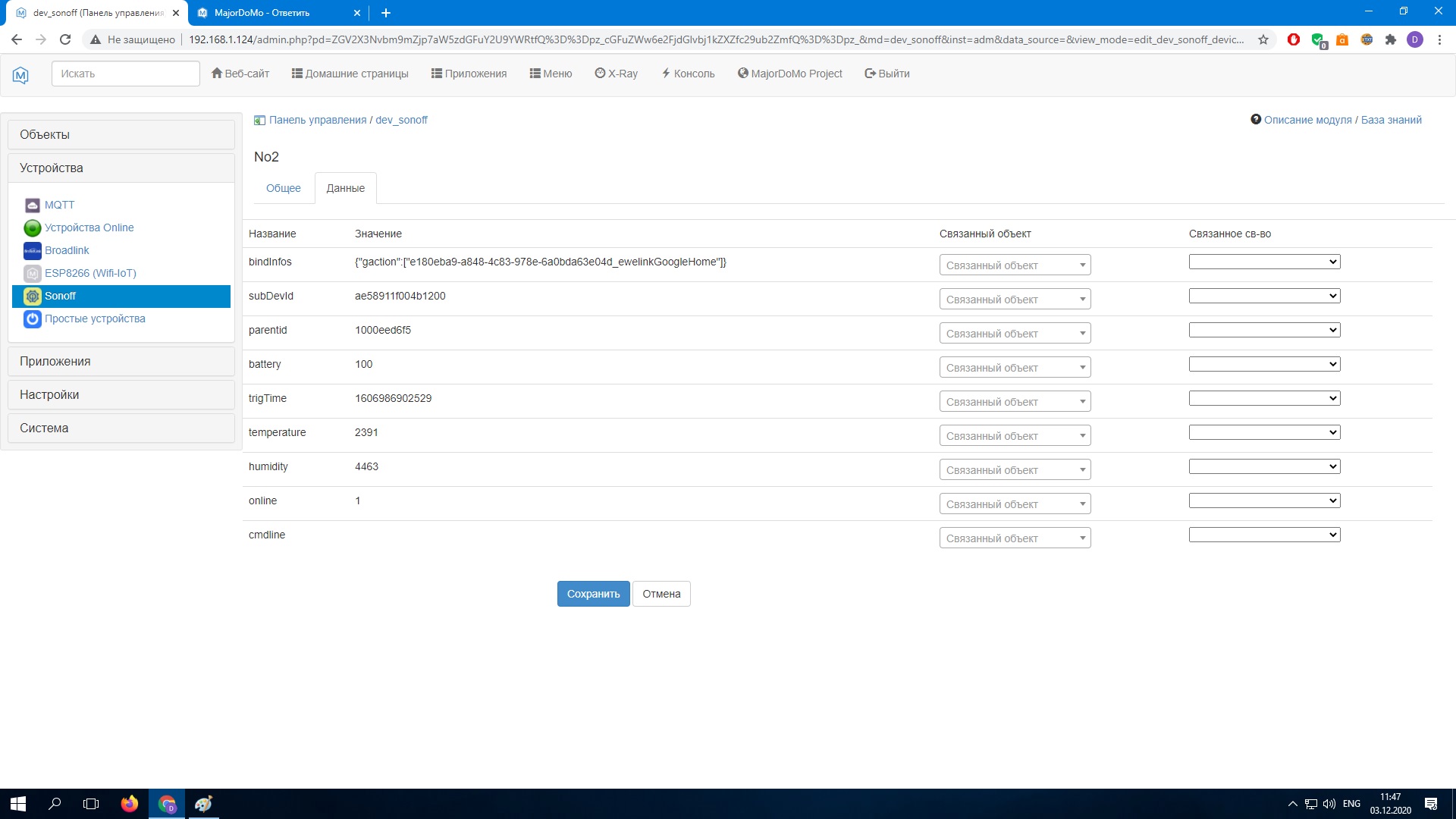Open the Консоль menu item
The width and height of the screenshot is (1456, 819).
(688, 74)
